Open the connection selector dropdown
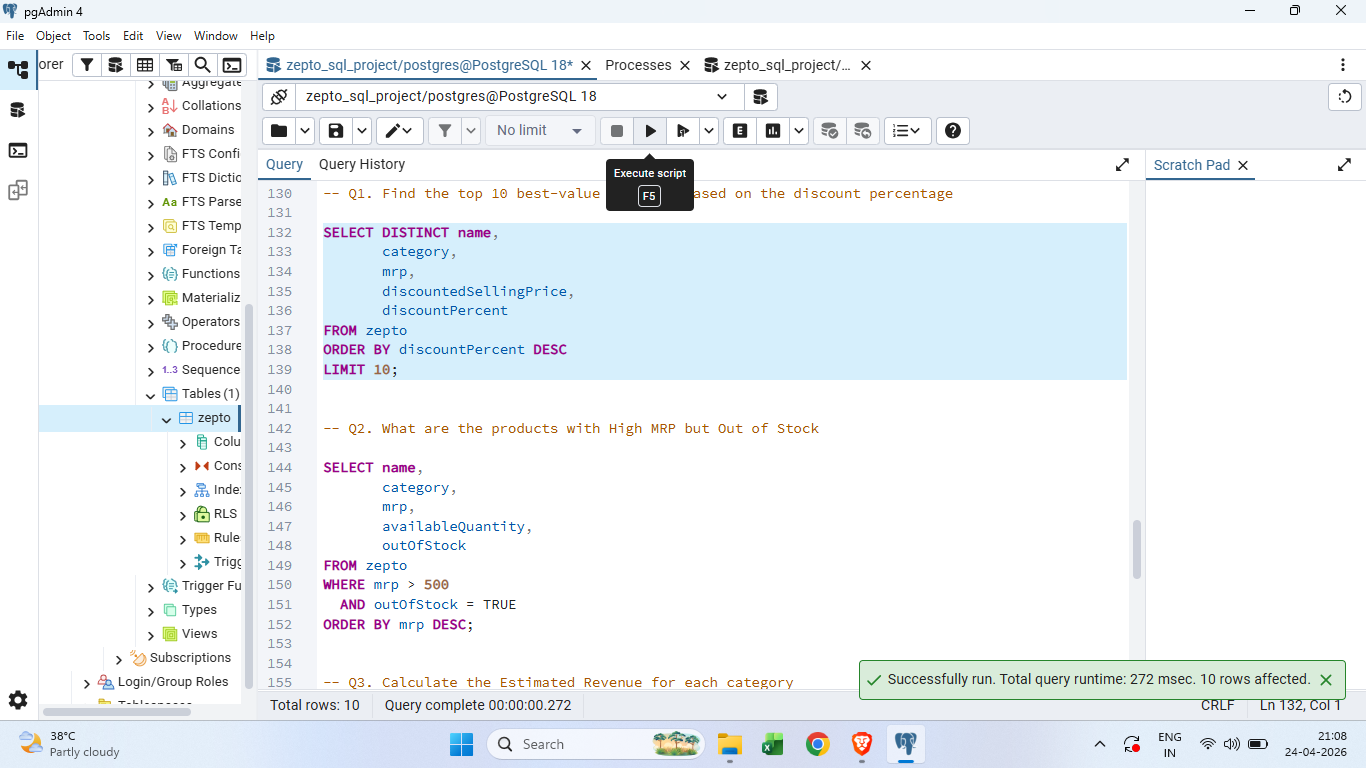Viewport: 1366px width, 768px height. pos(520,97)
